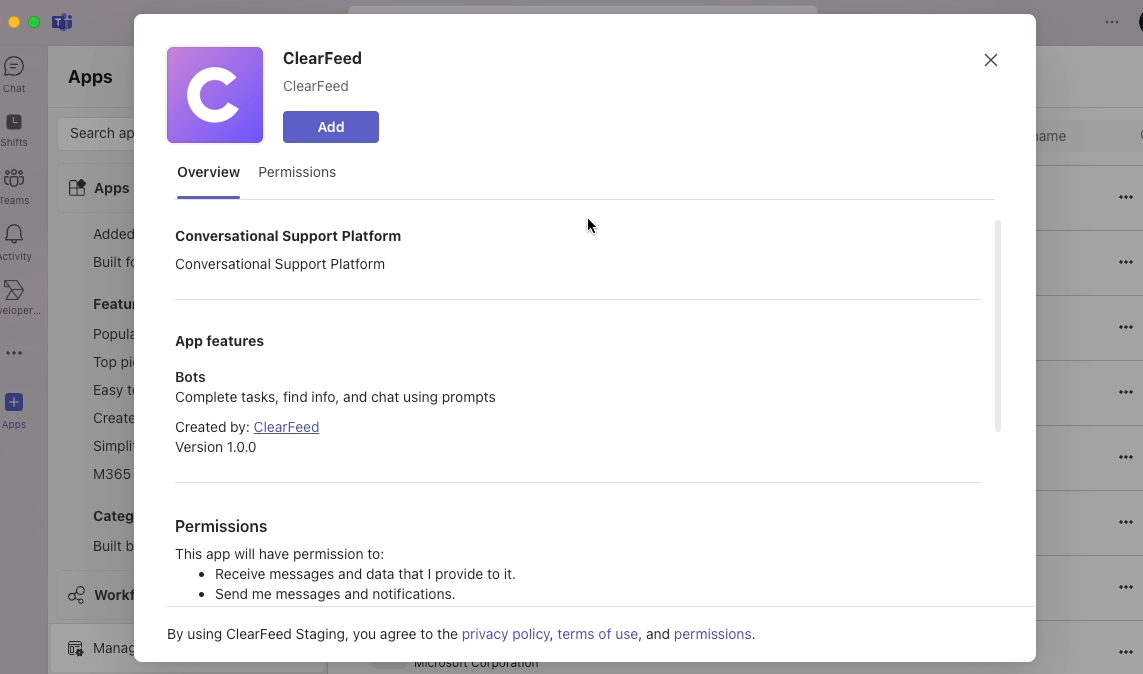This screenshot has height=674, width=1143.
Task: Open the Shifts app icon
Action: click(14, 123)
